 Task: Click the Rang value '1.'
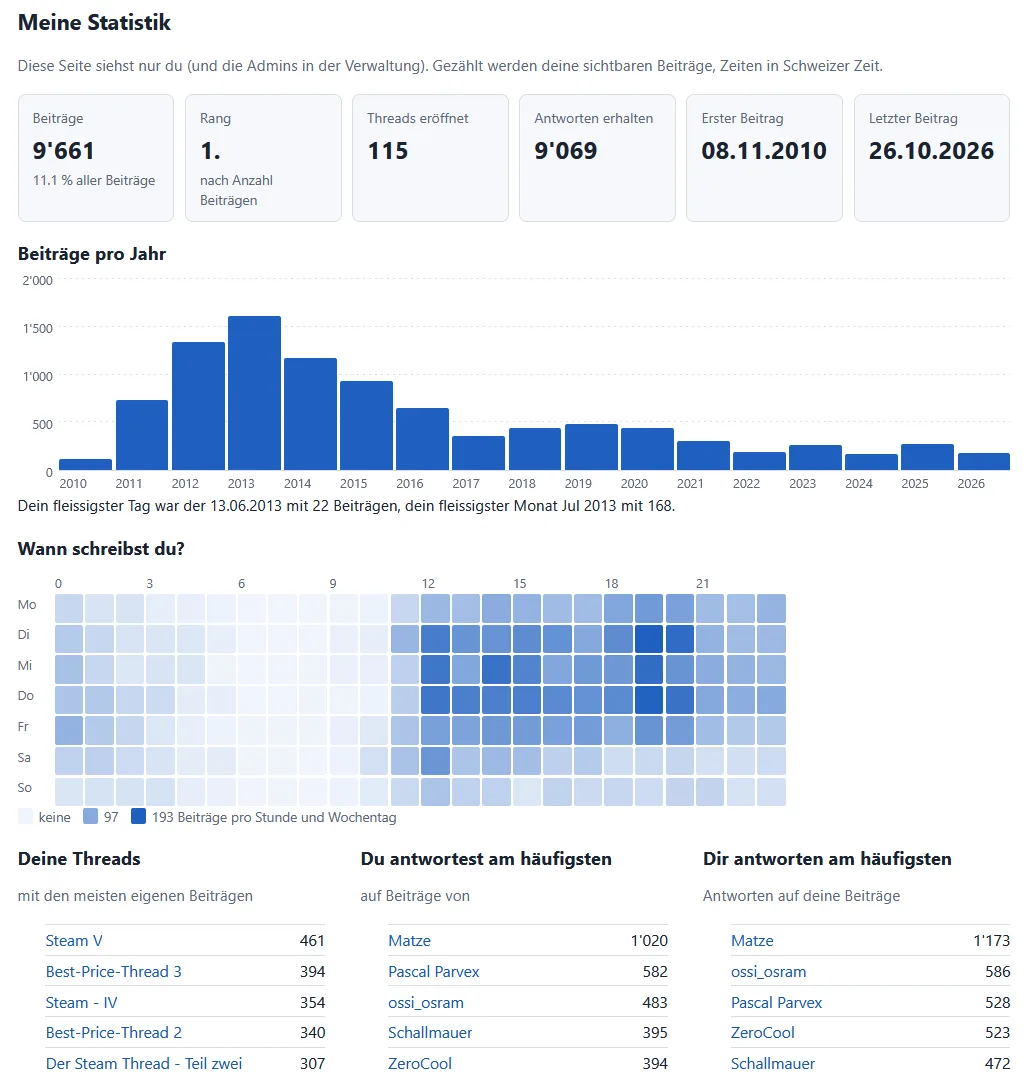pos(210,150)
